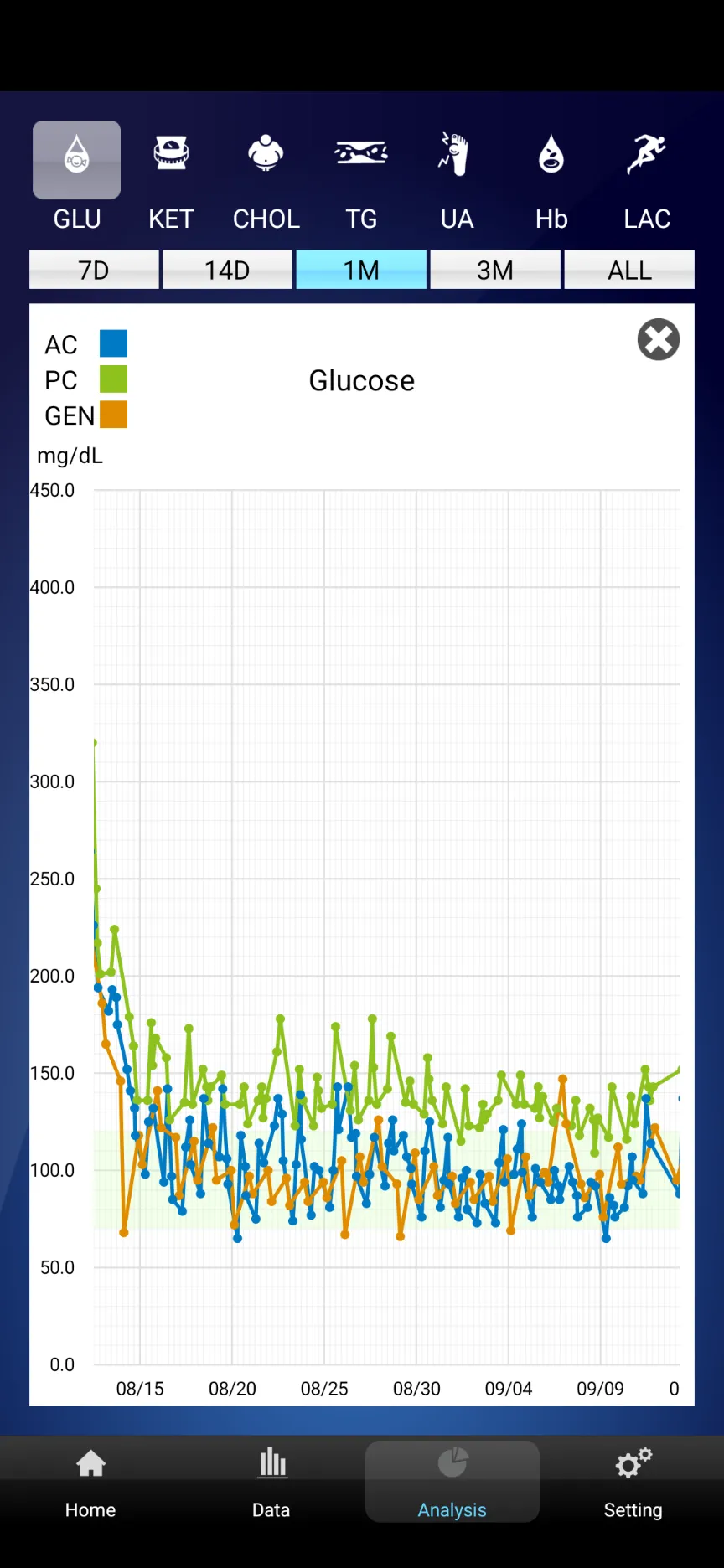This screenshot has width=724, height=1568.
Task: Show ALL glucose data
Action: coord(629,270)
